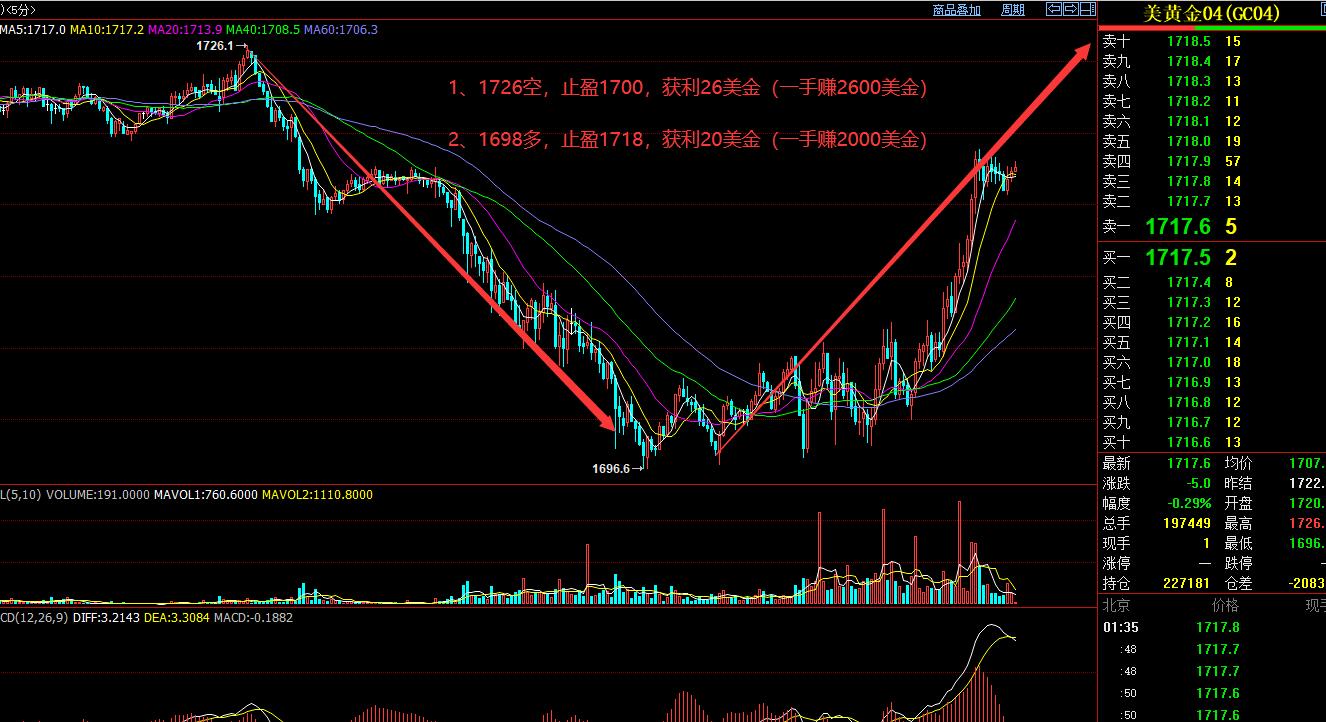Select the 买一 bid price 1717.5
This screenshot has height=722, width=1326.
[1178, 257]
